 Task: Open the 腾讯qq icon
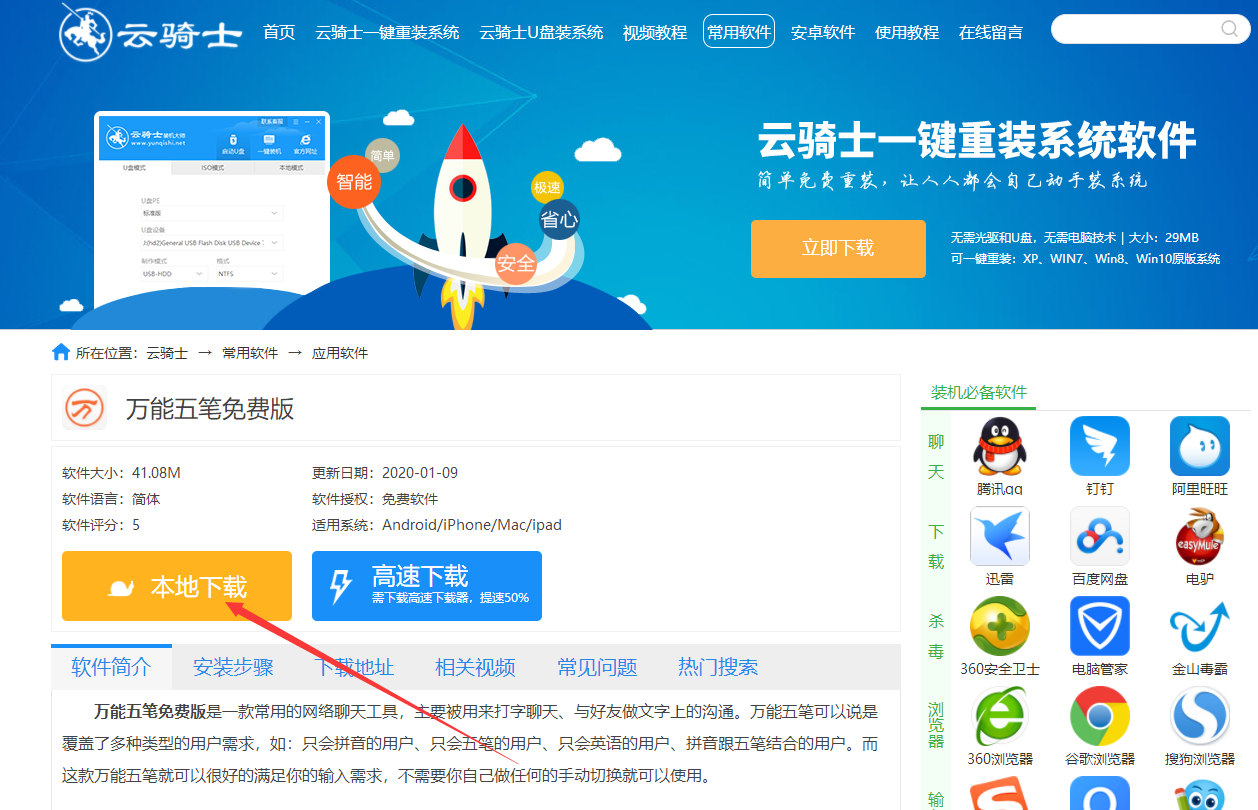coord(1000,447)
